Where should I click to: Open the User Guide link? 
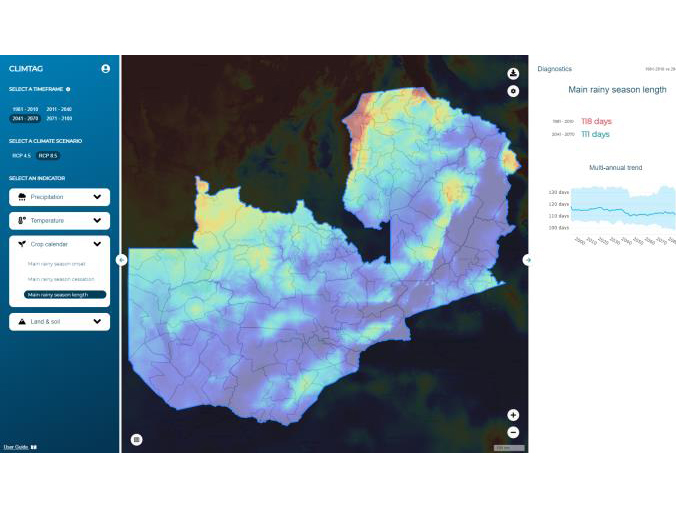click(20, 447)
